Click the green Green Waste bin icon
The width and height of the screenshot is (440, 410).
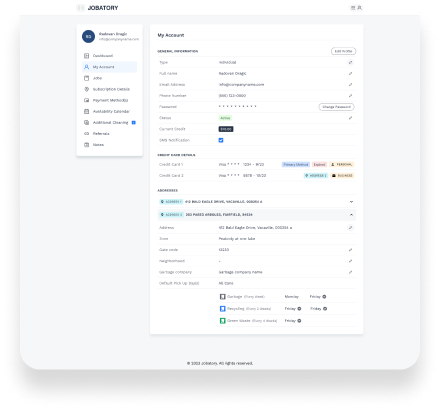click(x=222, y=321)
